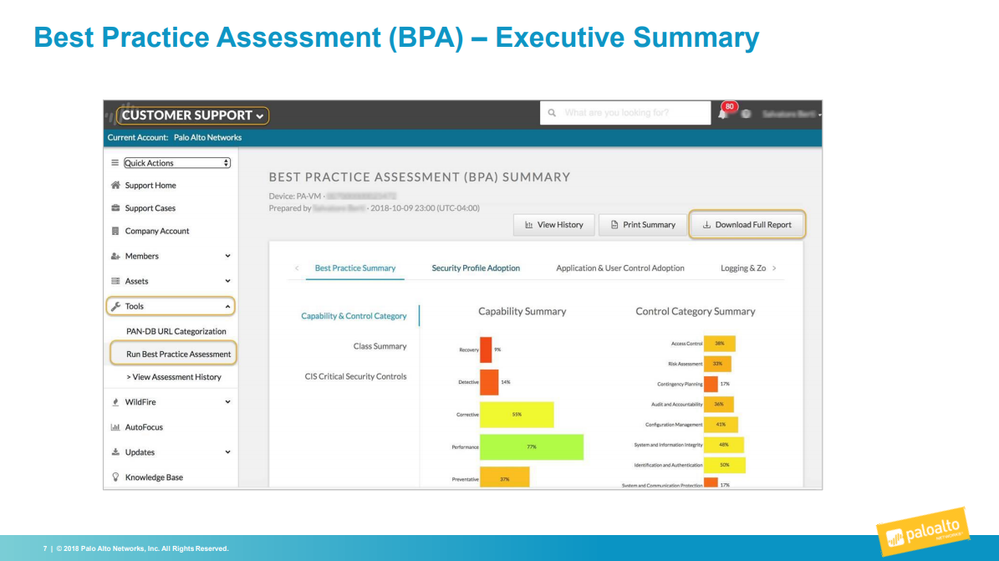Switch to Best Practice Summary tab
999x561 pixels.
click(355, 268)
